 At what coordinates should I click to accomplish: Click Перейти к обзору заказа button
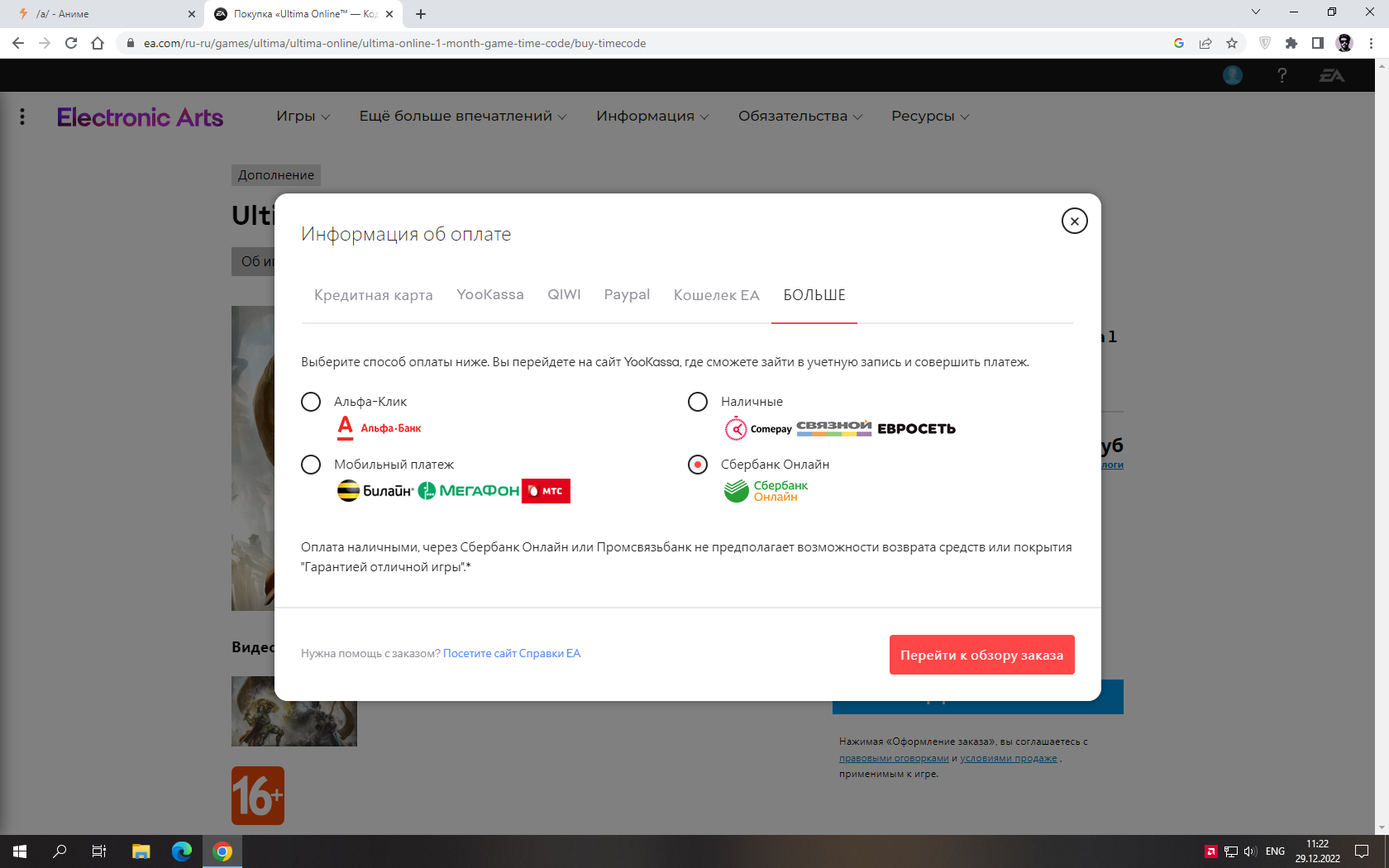click(x=982, y=655)
